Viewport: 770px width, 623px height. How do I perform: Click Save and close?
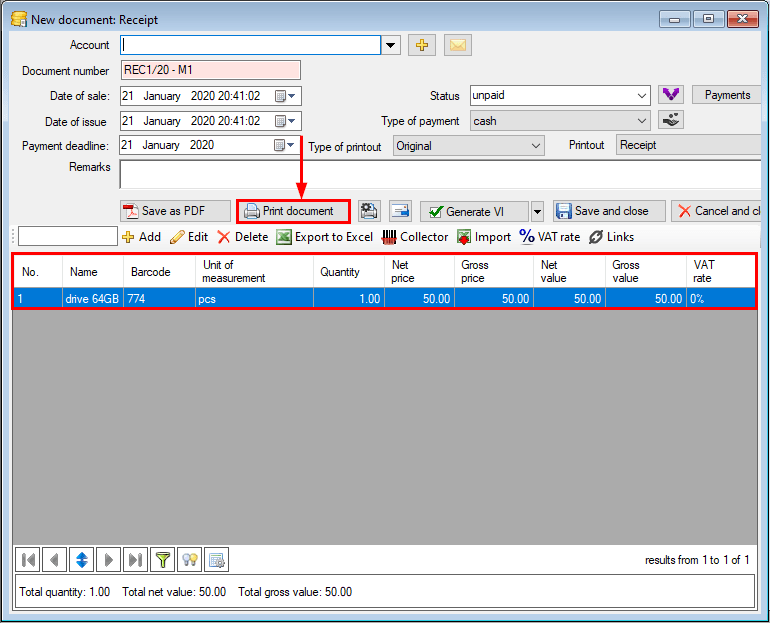click(x=609, y=211)
